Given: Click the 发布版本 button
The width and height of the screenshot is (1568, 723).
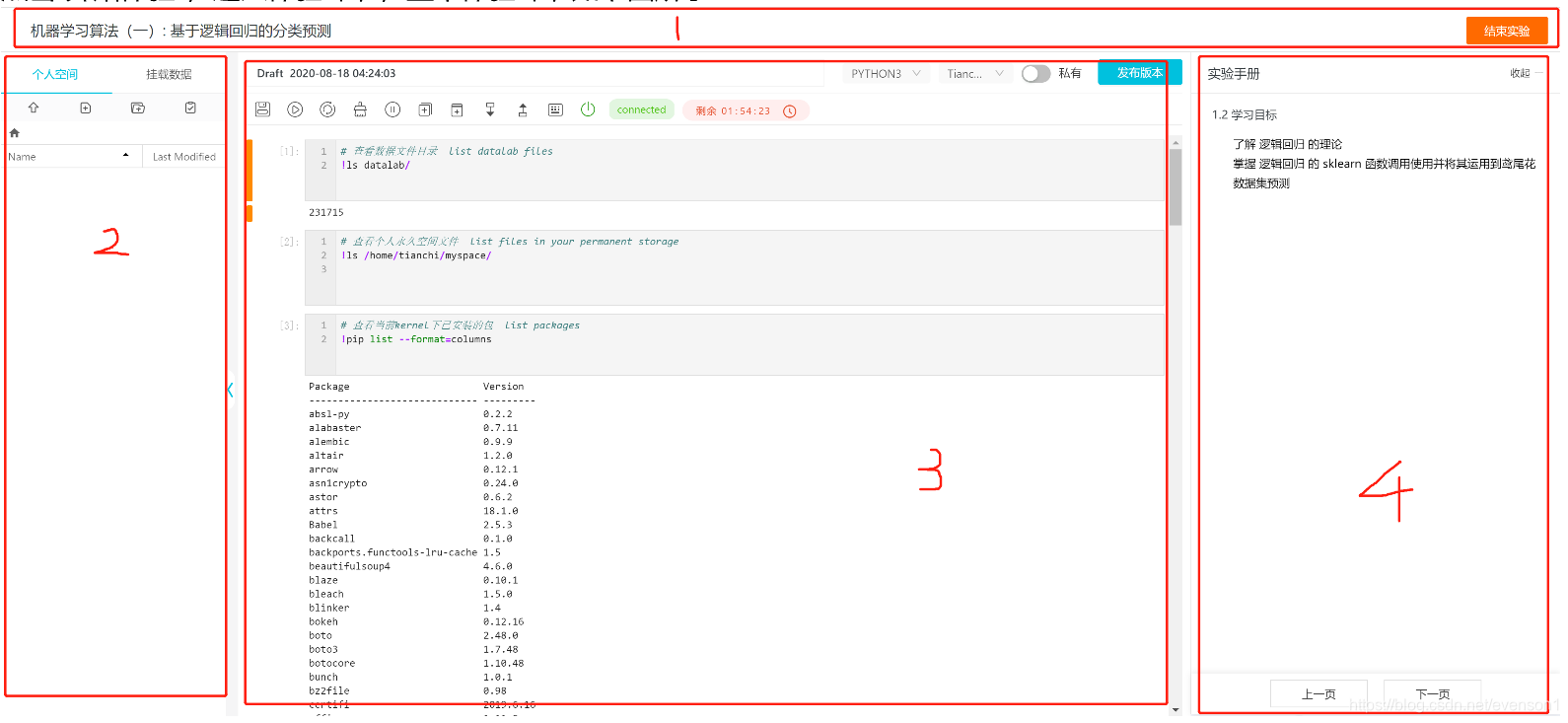Looking at the screenshot, I should [1139, 73].
